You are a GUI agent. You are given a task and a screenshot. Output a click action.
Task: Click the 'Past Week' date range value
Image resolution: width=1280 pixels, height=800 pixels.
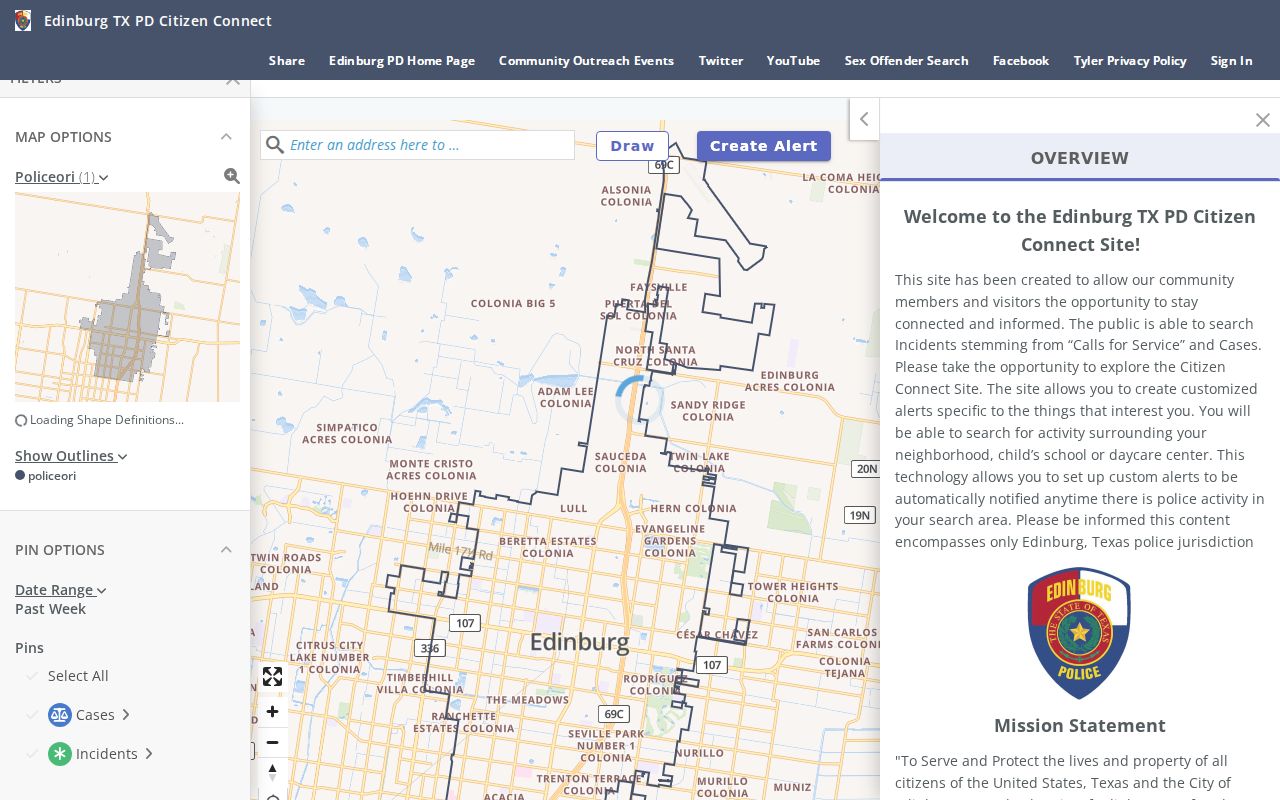50,609
